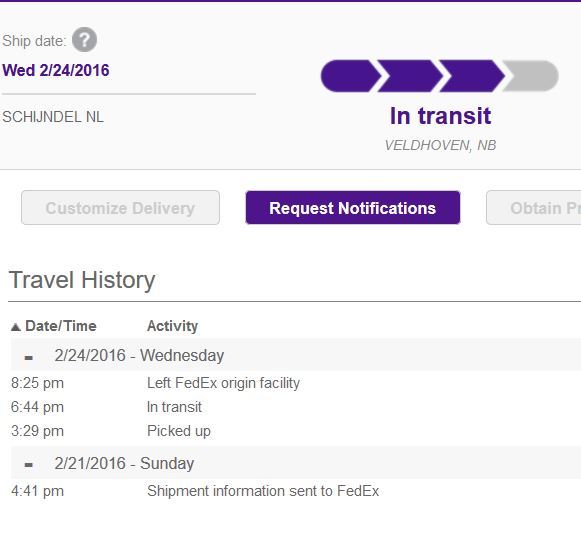Image resolution: width=581 pixels, height=560 pixels.
Task: Click the Customize Delivery button
Action: (x=120, y=208)
